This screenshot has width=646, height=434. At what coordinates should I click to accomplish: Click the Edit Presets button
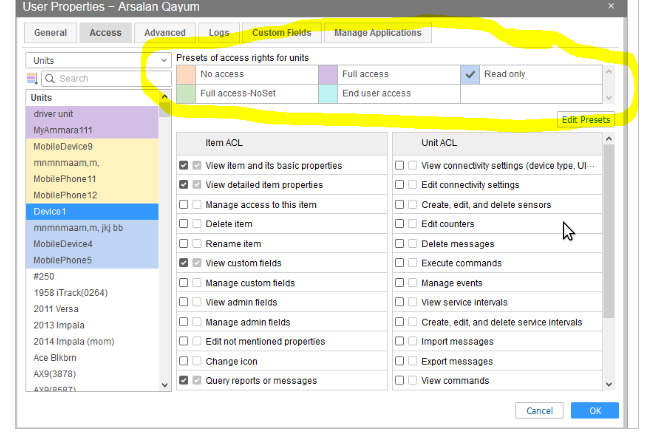coord(585,120)
